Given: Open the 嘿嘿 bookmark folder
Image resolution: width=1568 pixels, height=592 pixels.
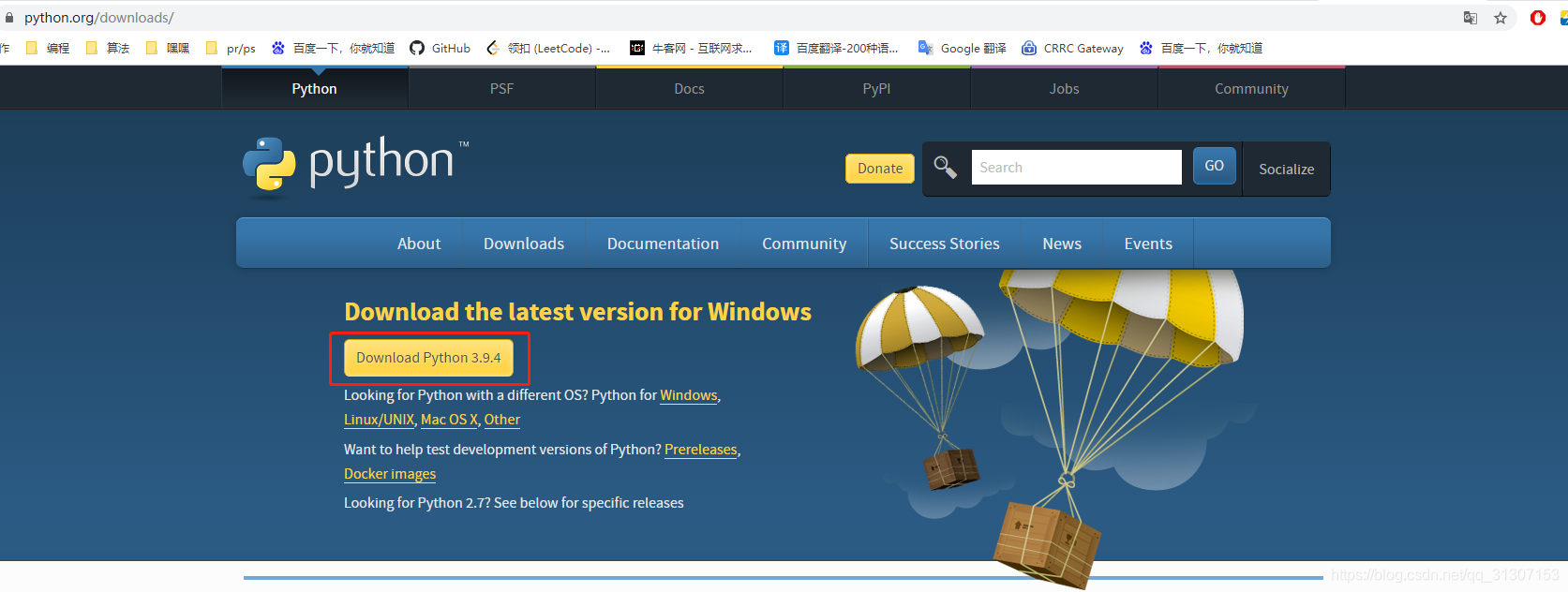Looking at the screenshot, I should 169,48.
